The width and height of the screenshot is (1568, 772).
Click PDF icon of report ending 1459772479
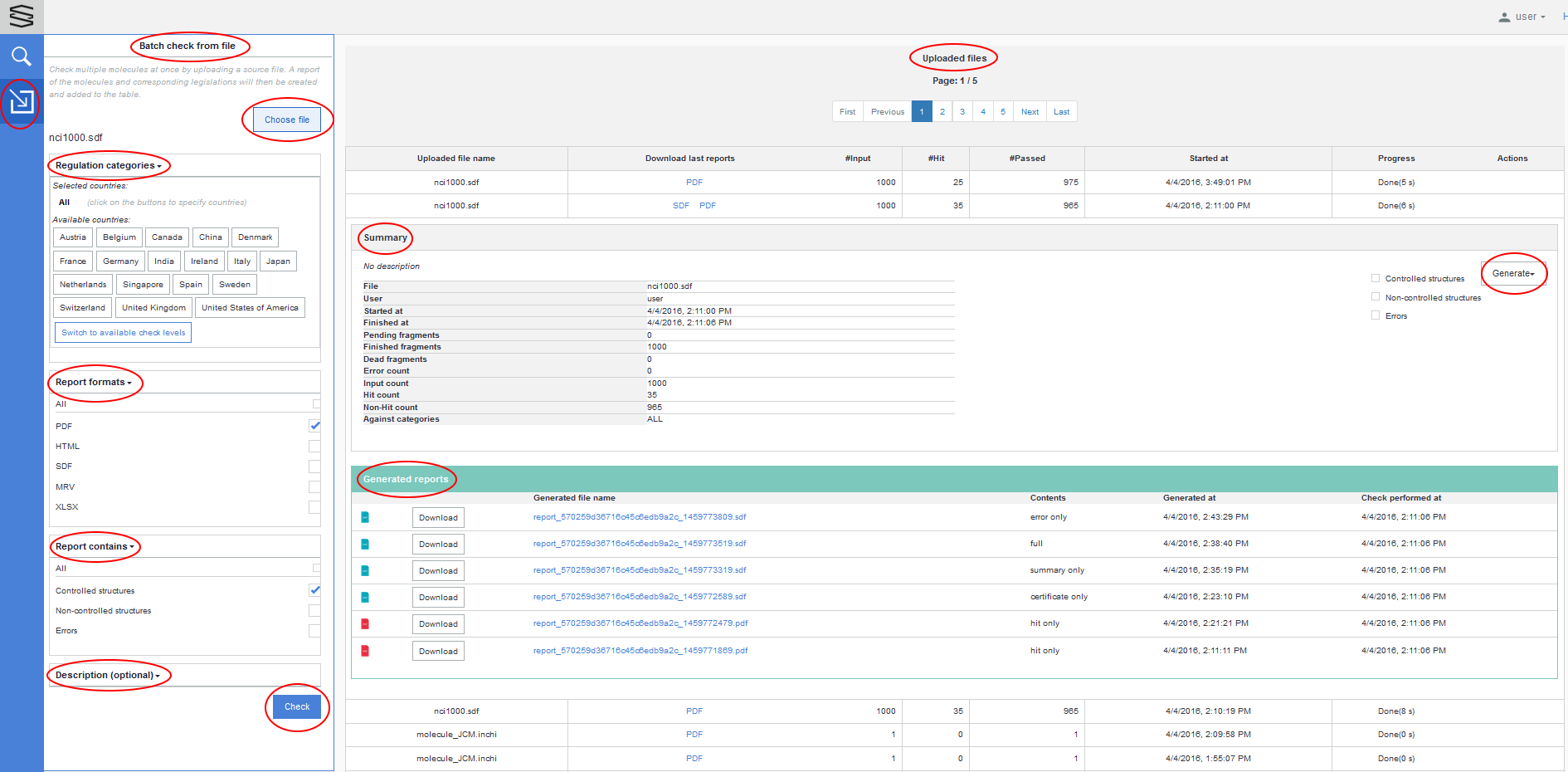[365, 623]
